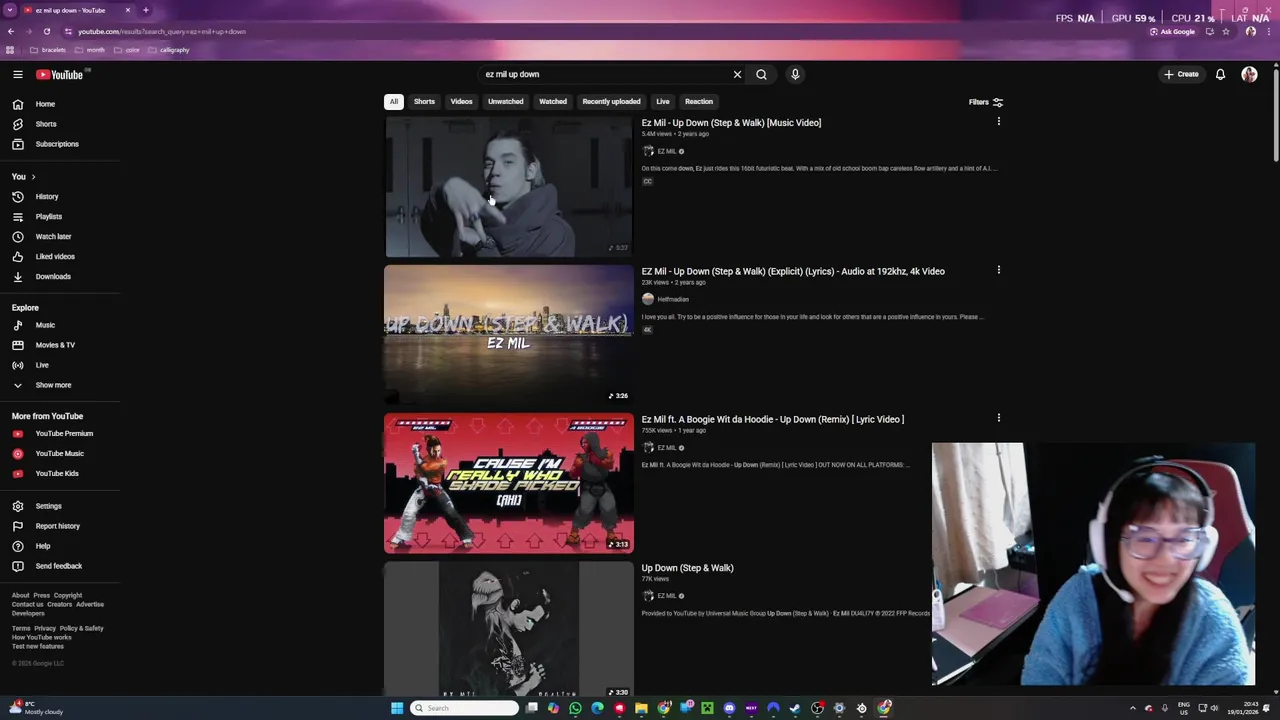1280x720 pixels.
Task: Open History in the sidebar
Action: coord(60,197)
